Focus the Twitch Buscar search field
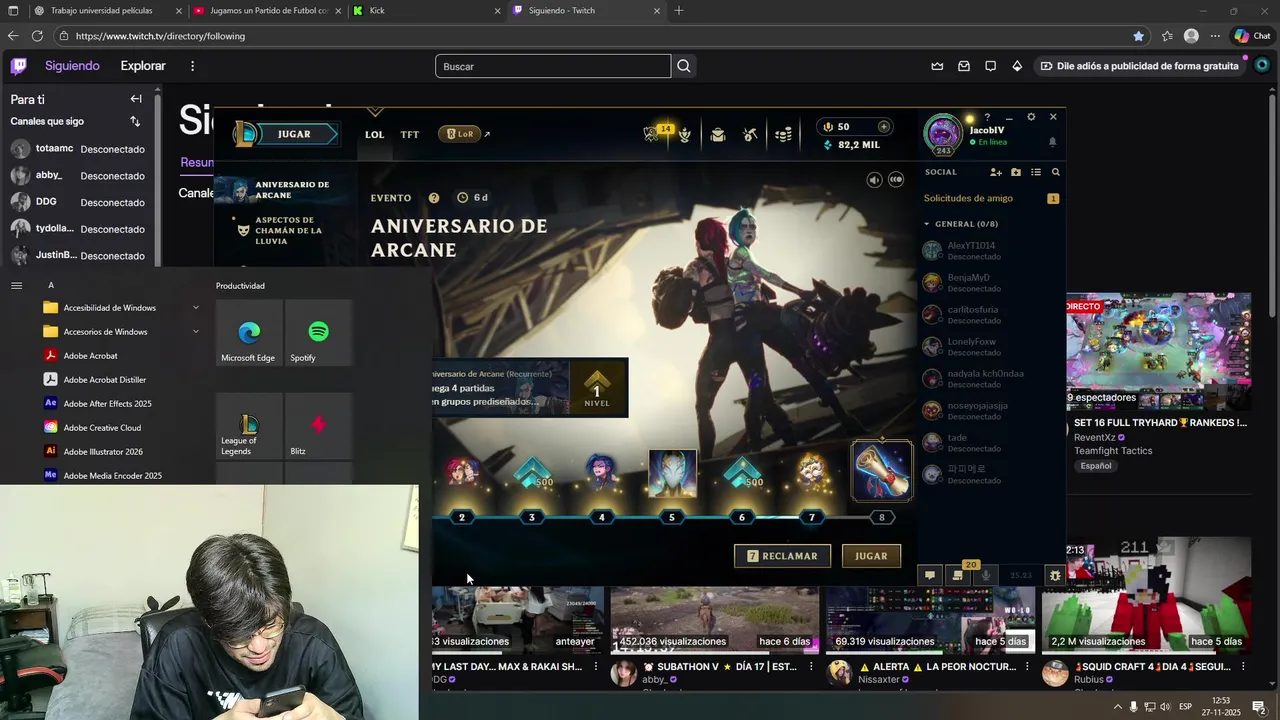This screenshot has height=720, width=1280. coord(553,66)
